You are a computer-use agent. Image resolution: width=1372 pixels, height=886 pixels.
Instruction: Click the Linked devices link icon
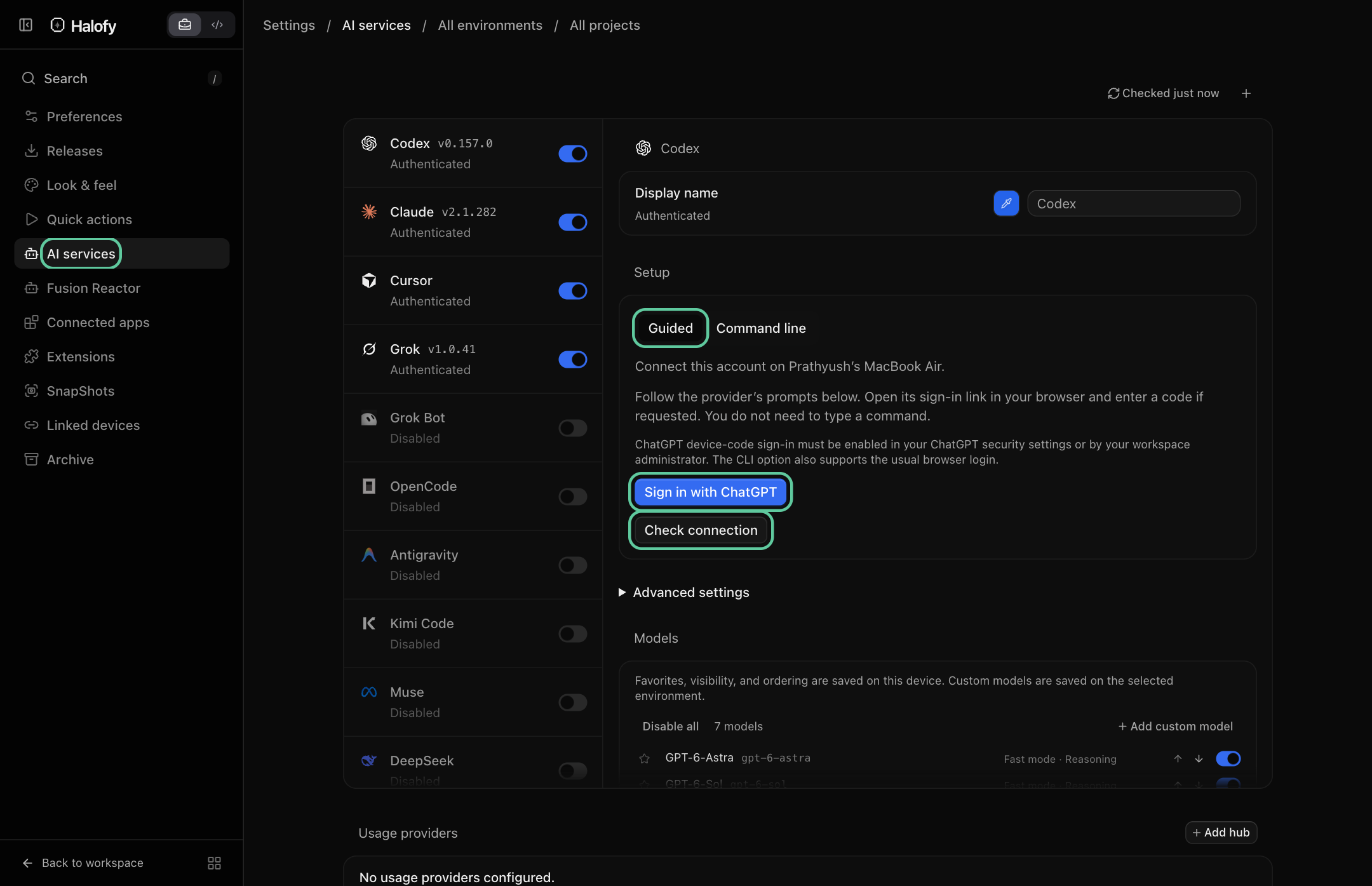pos(31,425)
